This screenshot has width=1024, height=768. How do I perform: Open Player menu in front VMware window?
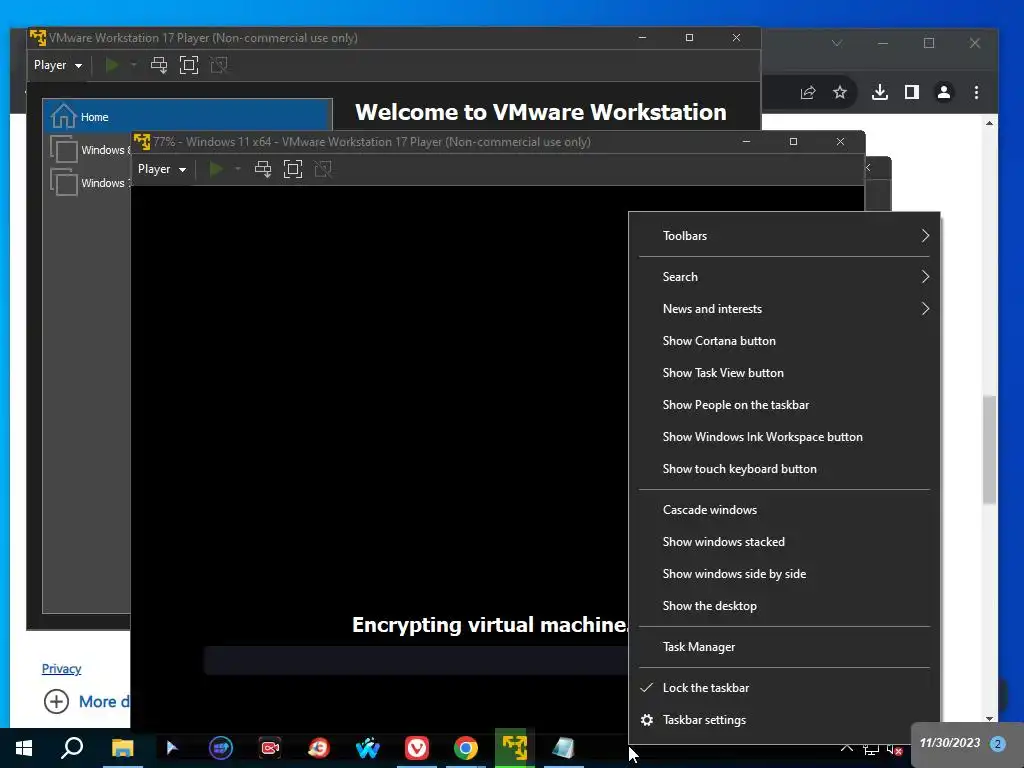162,169
